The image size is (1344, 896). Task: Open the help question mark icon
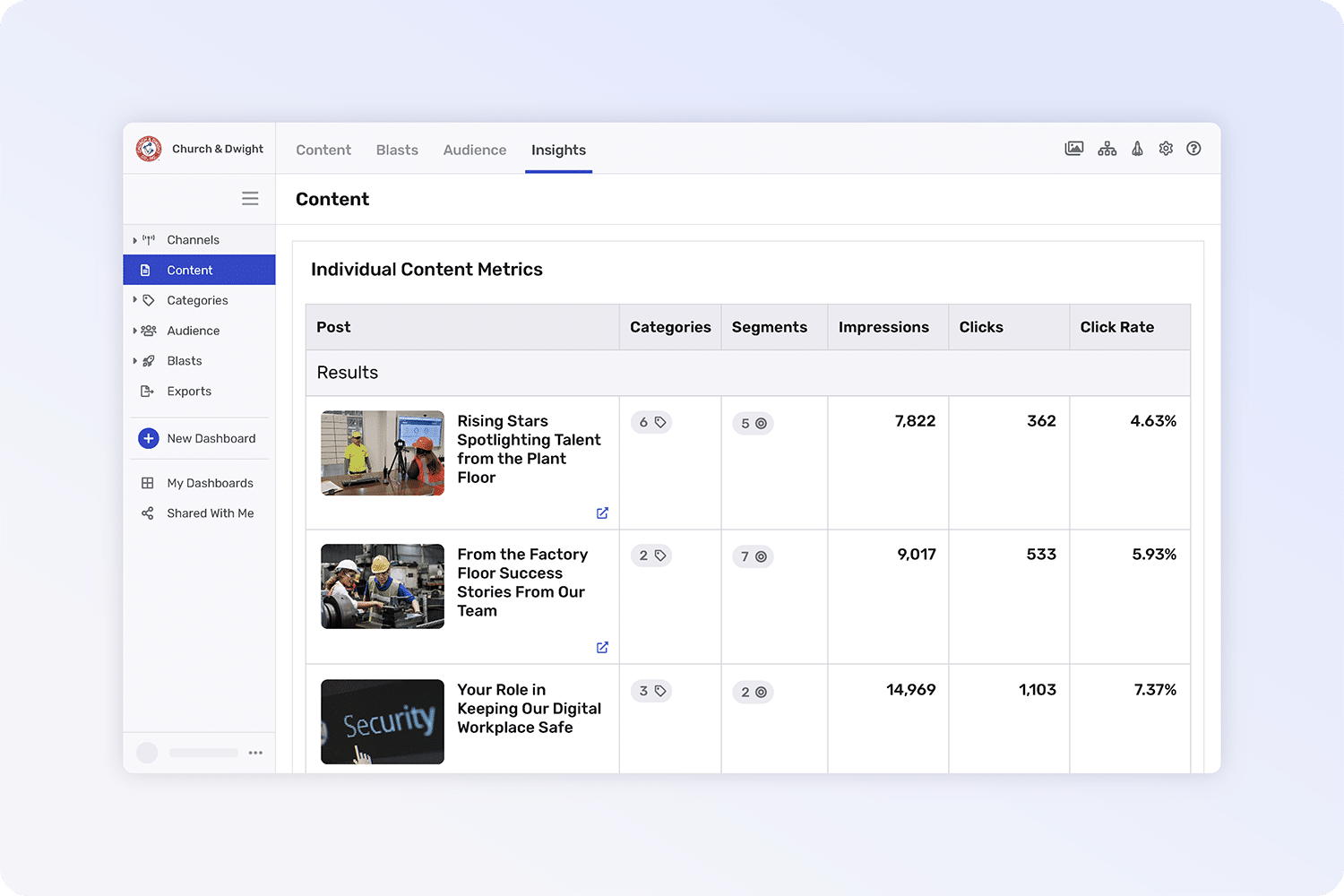click(x=1193, y=149)
